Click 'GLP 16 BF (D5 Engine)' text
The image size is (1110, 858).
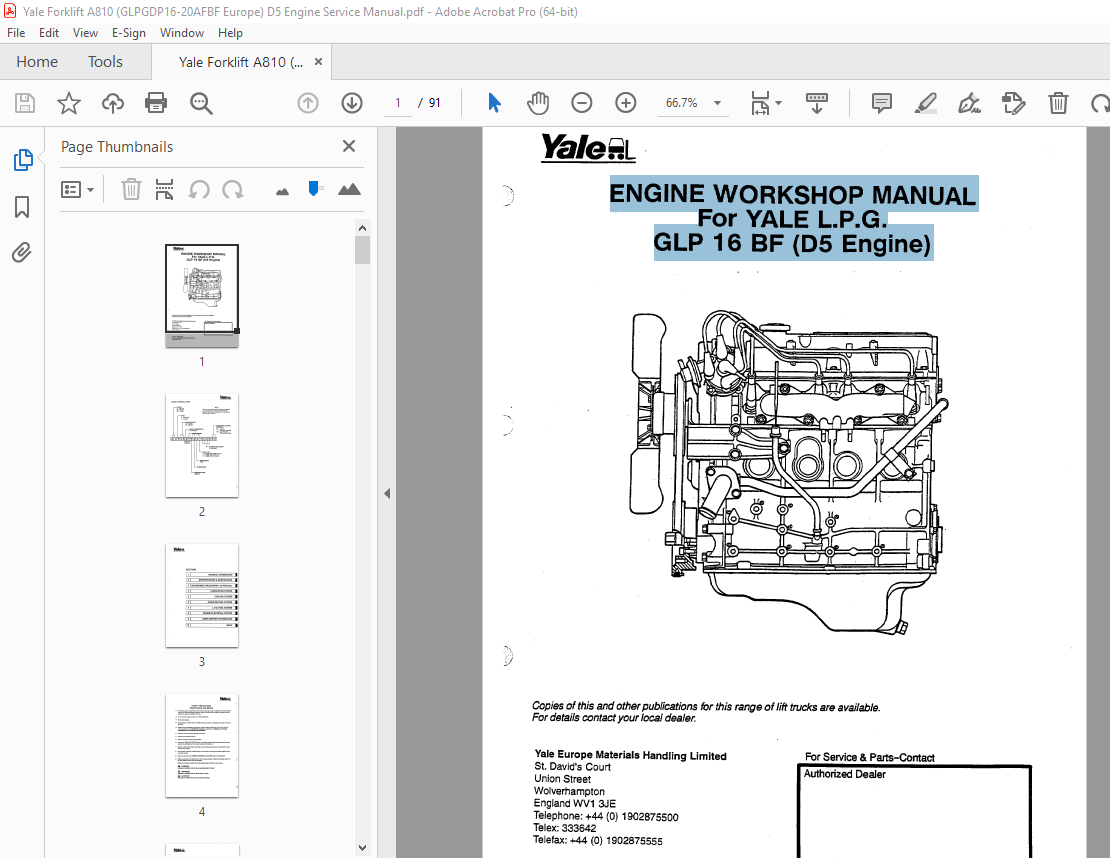pyautogui.click(x=792, y=244)
